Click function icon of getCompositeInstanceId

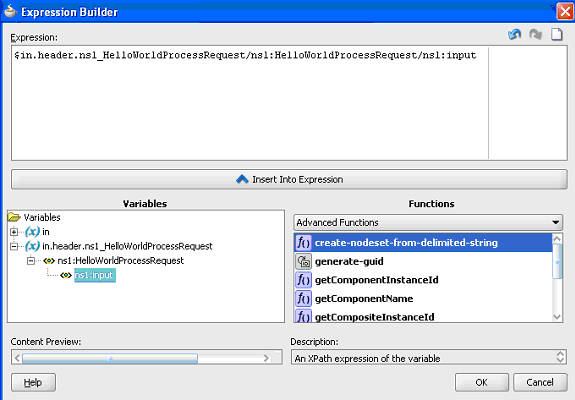pos(303,316)
